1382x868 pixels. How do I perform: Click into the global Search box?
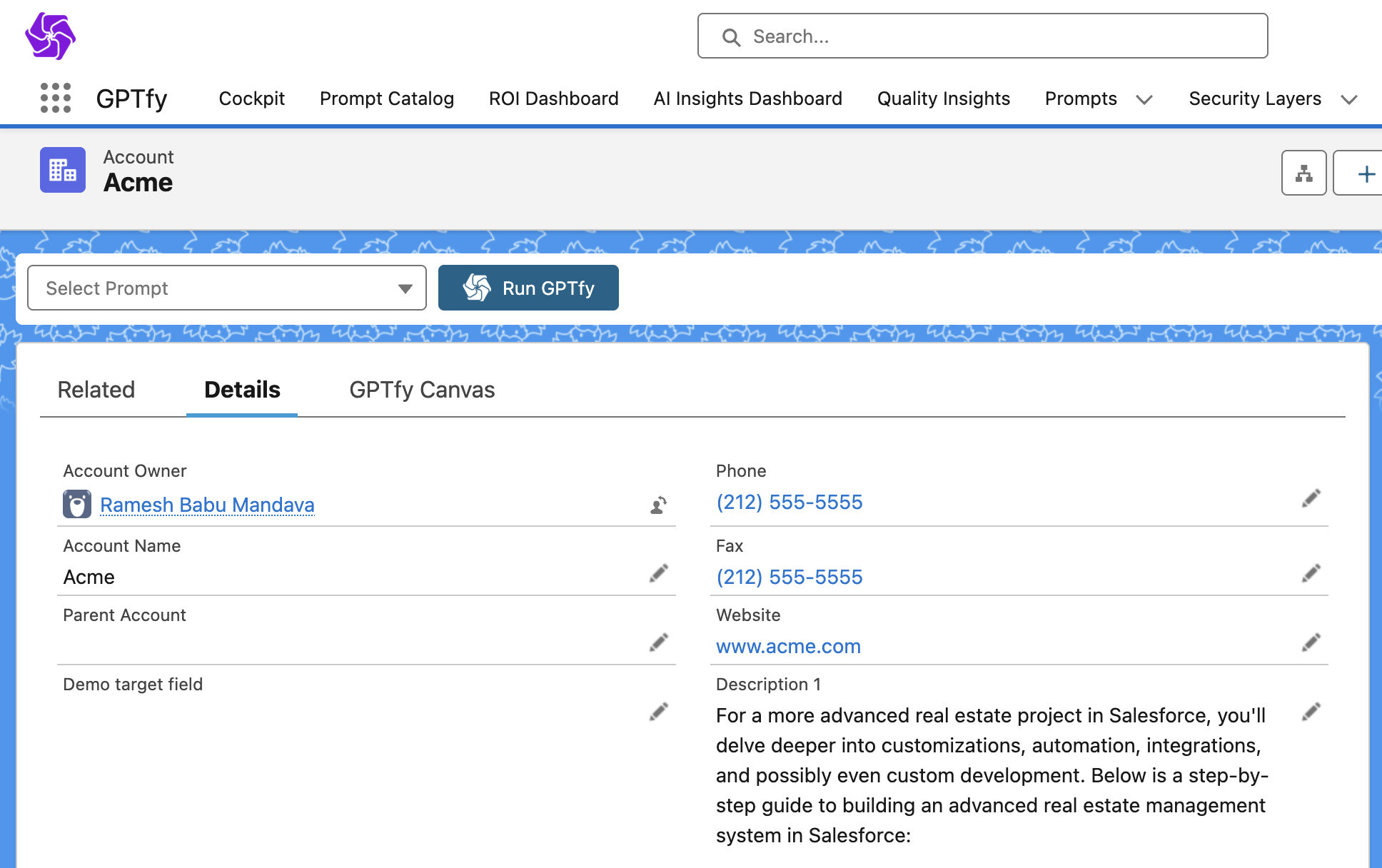coord(982,36)
